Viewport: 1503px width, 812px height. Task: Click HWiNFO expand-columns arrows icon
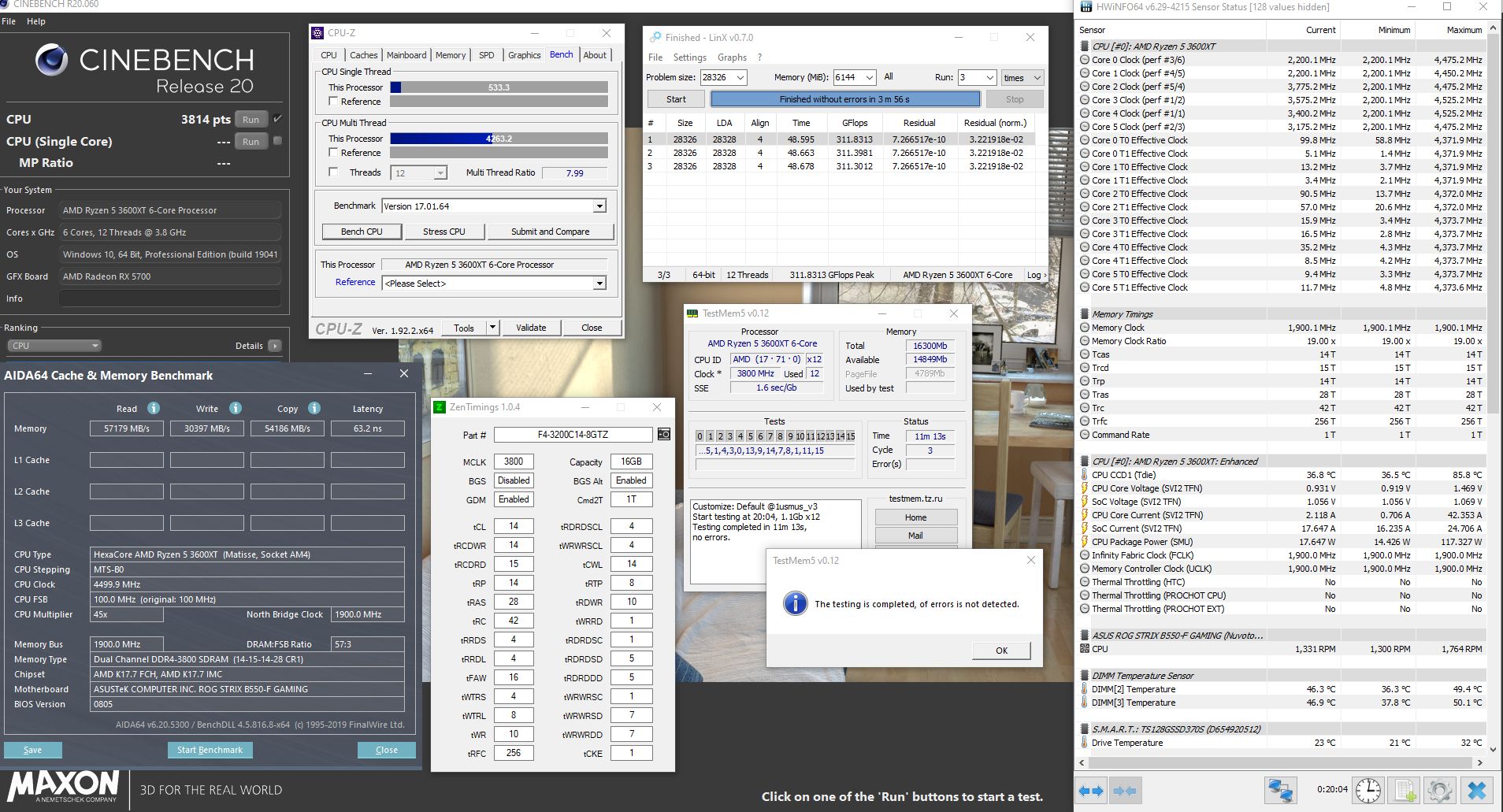pos(1091,791)
